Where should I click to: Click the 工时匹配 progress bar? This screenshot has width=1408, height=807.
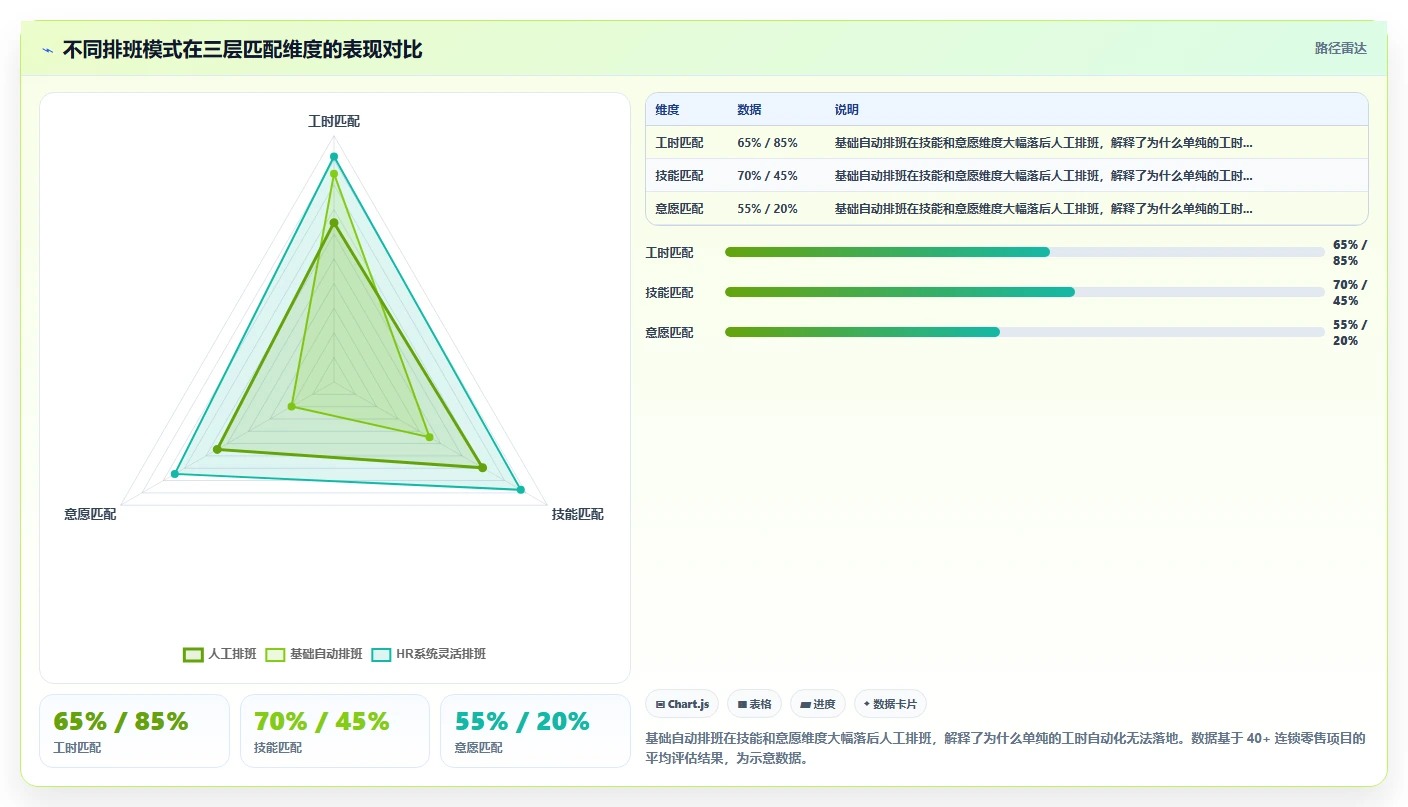point(1025,252)
